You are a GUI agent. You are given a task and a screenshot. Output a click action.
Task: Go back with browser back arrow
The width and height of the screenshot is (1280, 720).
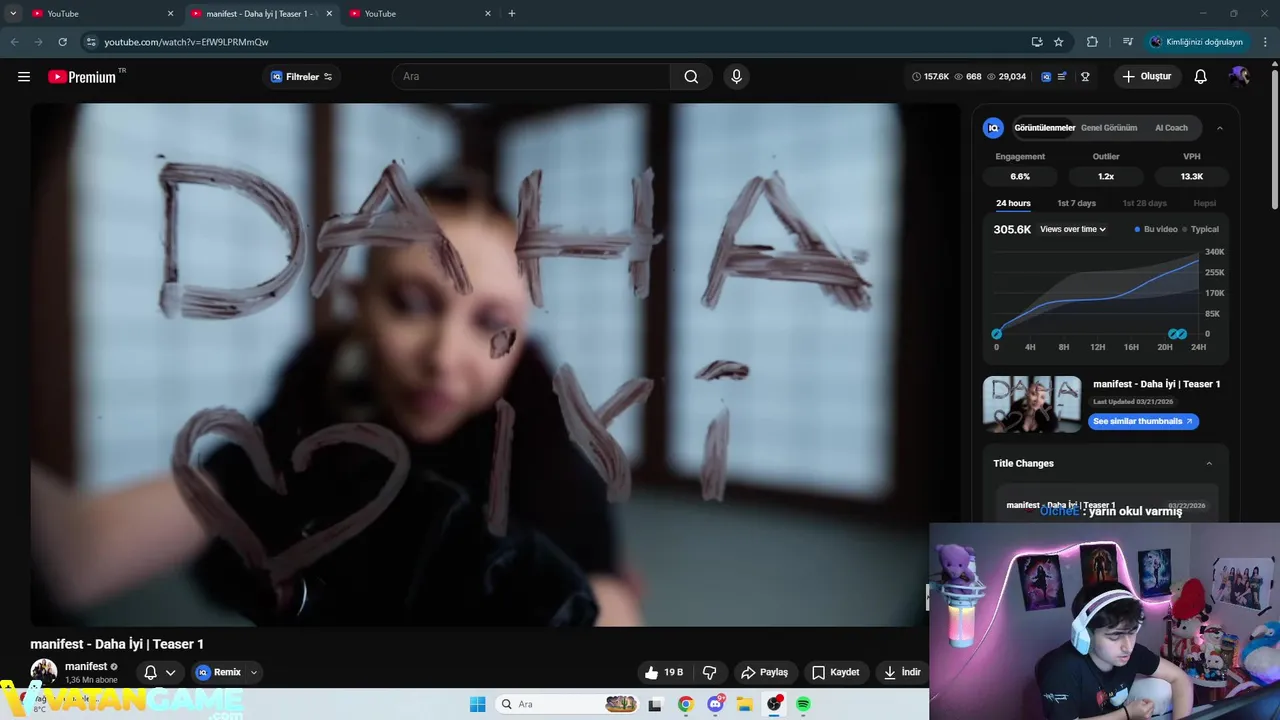tap(14, 42)
